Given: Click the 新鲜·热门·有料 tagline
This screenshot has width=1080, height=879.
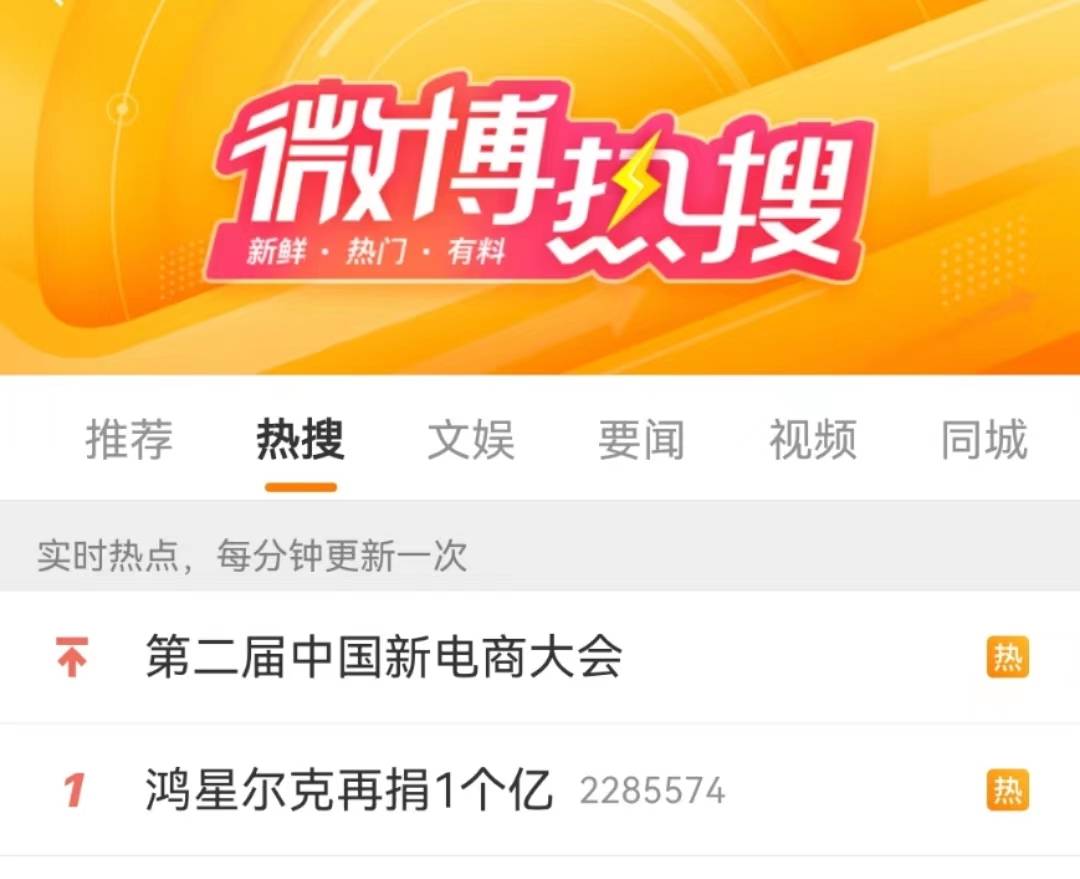Looking at the screenshot, I should coord(377,251).
